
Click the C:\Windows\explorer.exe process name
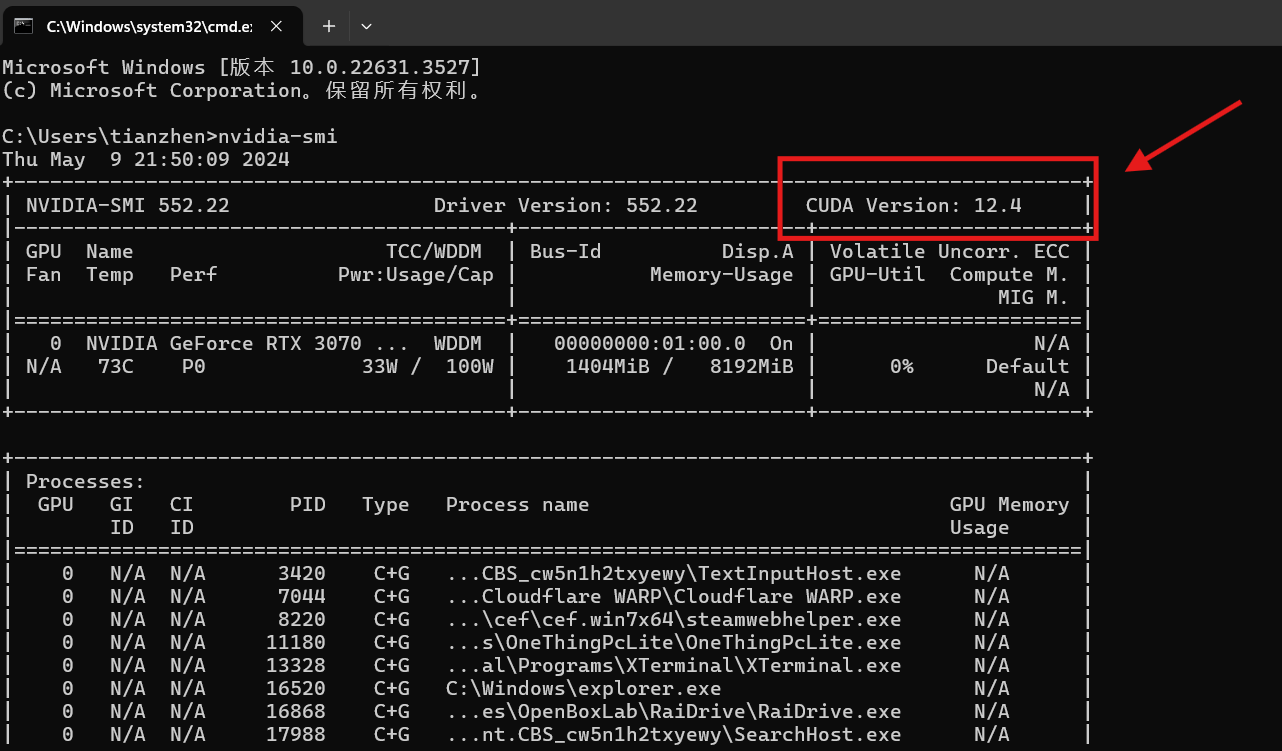tap(584, 689)
